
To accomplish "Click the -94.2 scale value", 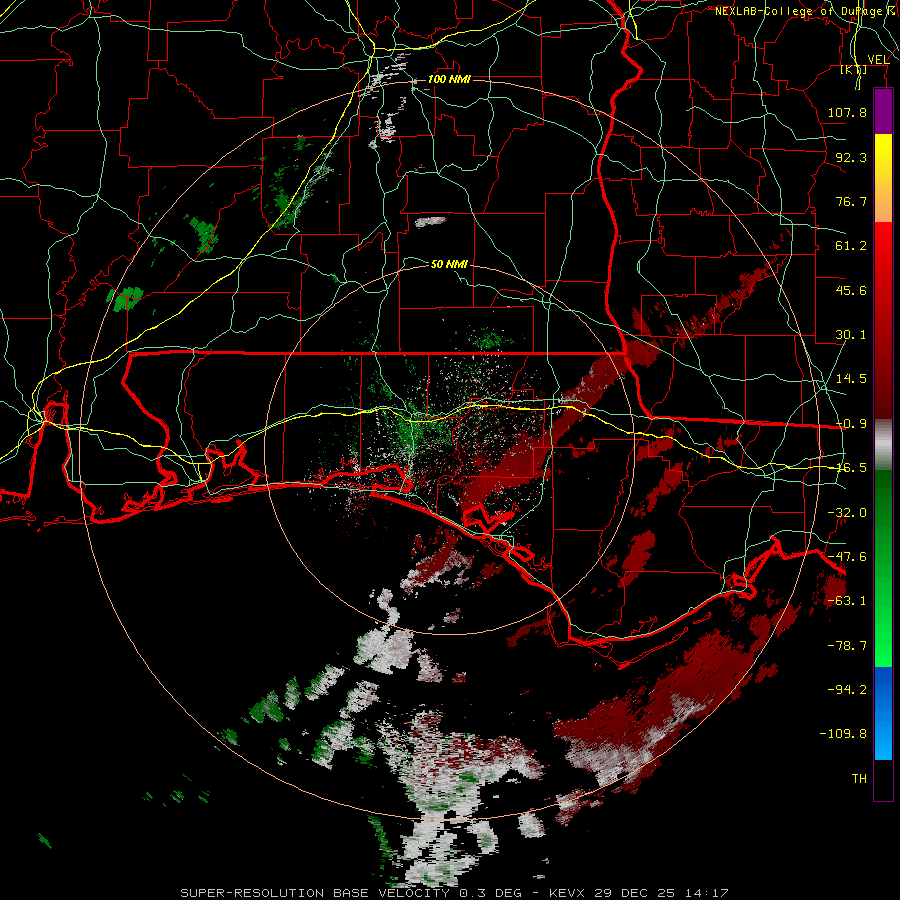I will click(847, 689).
